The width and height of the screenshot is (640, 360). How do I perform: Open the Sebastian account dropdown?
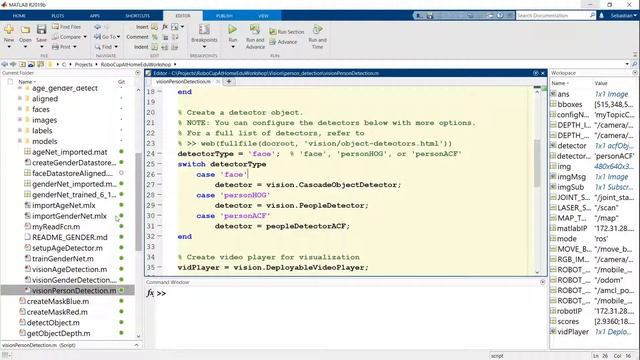coord(623,16)
